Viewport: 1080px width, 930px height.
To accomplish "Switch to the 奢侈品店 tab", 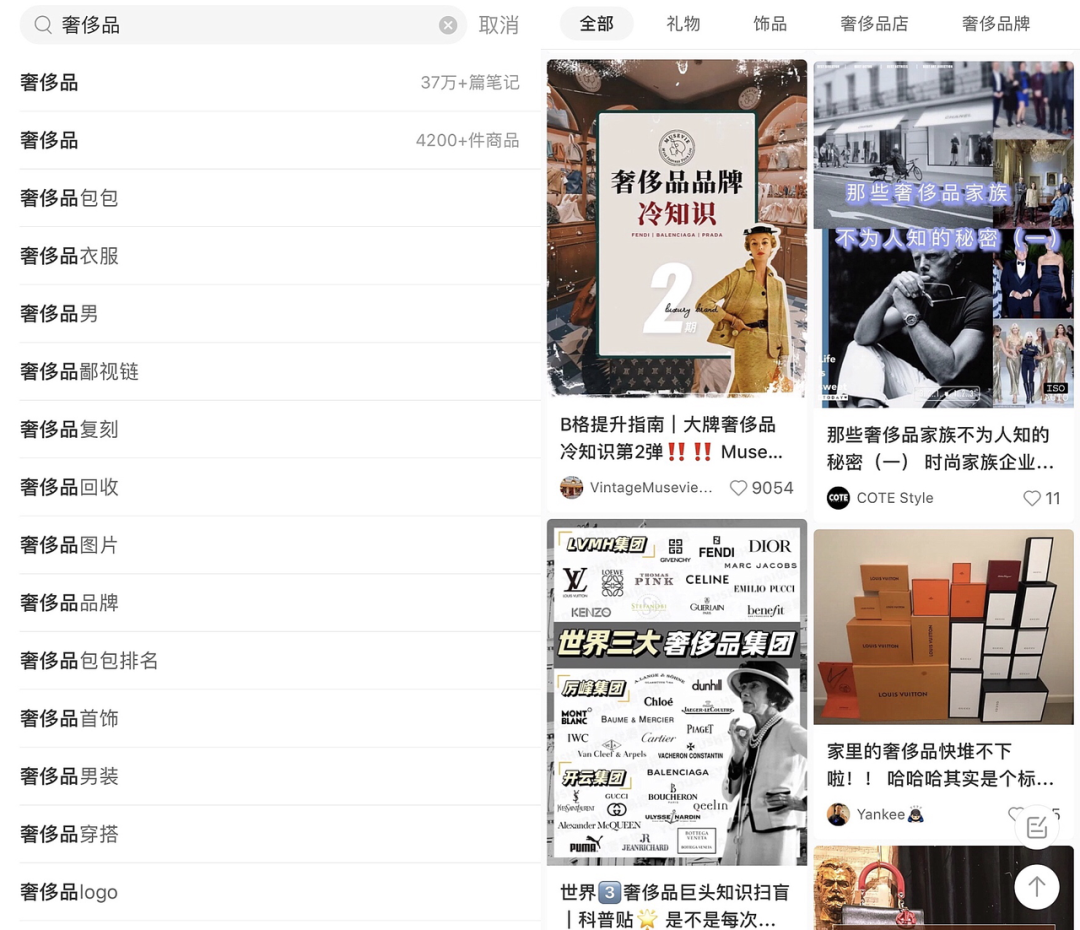I will [874, 23].
